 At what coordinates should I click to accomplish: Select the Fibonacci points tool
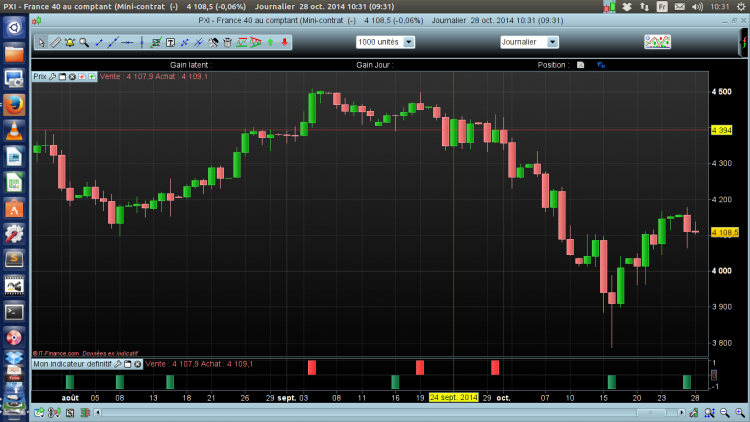(185, 43)
